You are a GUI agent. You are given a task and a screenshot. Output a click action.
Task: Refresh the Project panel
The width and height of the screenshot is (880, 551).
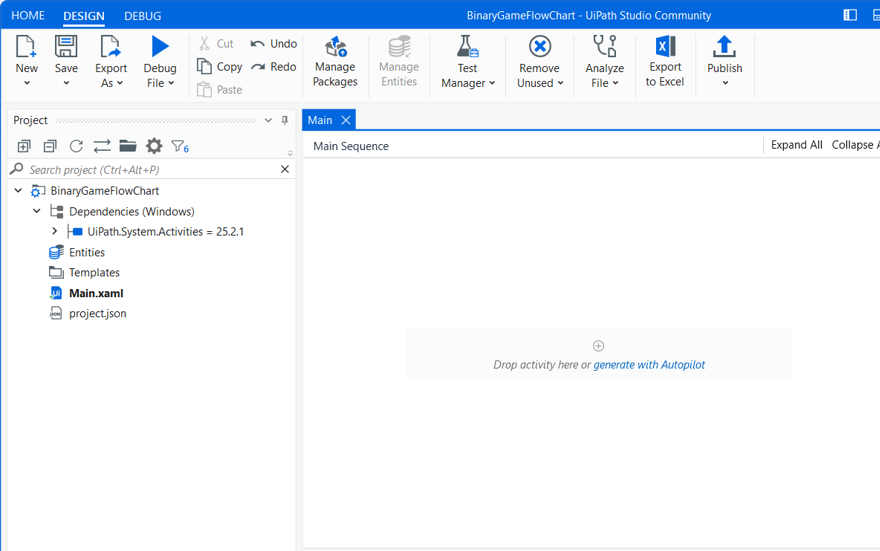point(76,146)
